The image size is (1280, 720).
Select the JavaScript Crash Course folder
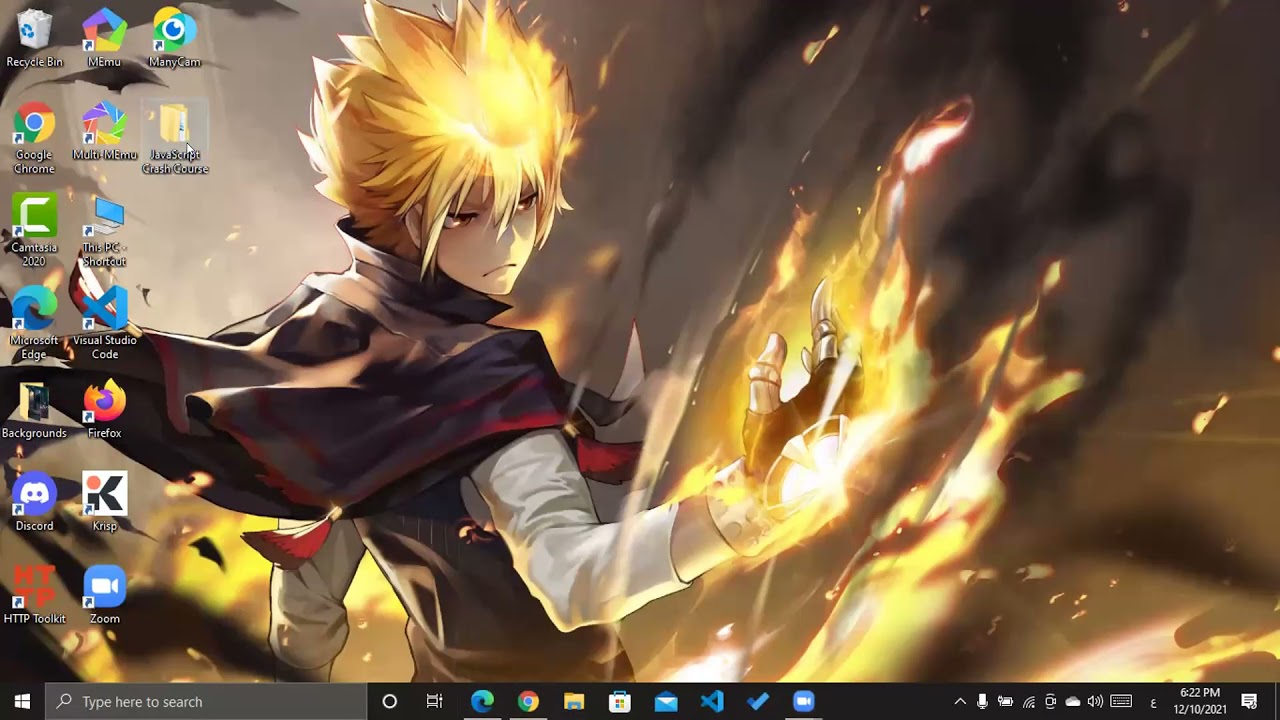(175, 139)
